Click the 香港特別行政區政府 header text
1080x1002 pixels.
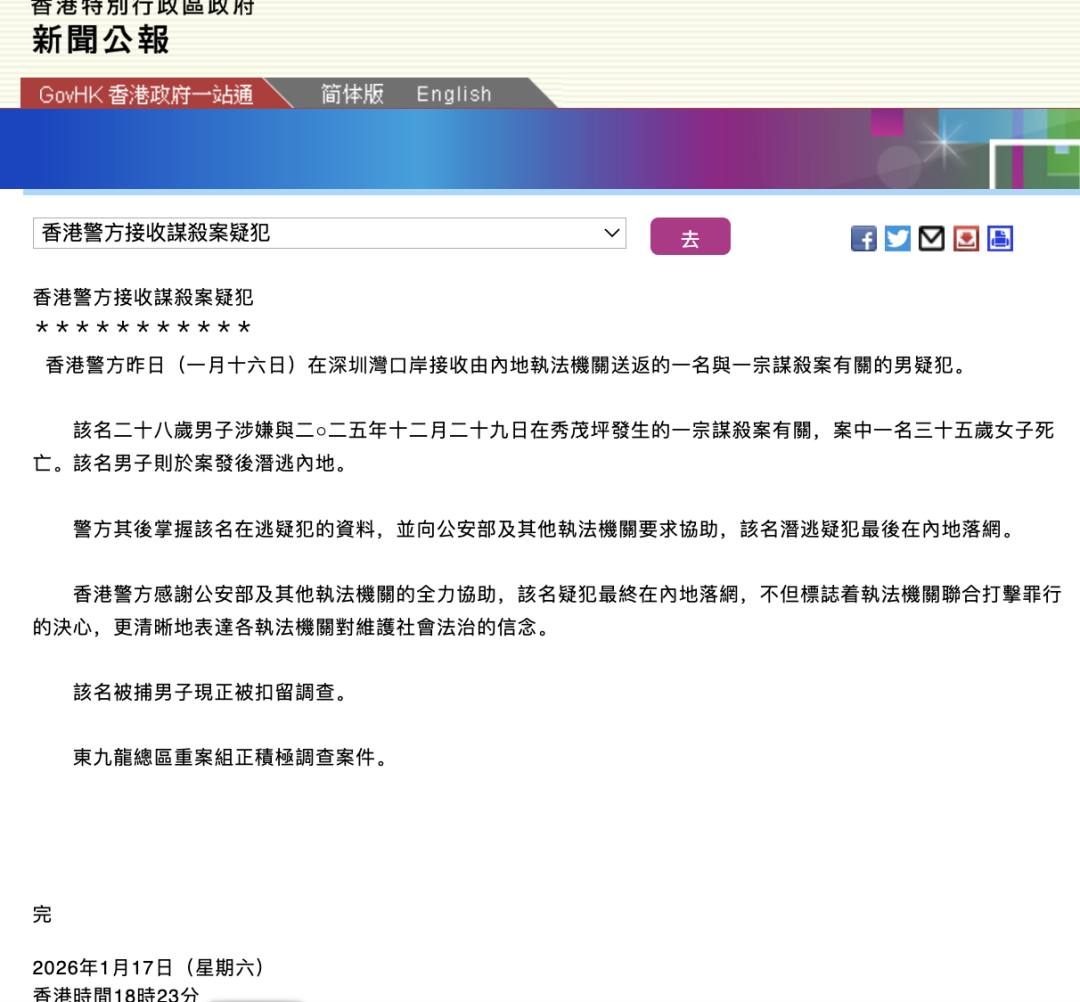pyautogui.click(x=143, y=8)
